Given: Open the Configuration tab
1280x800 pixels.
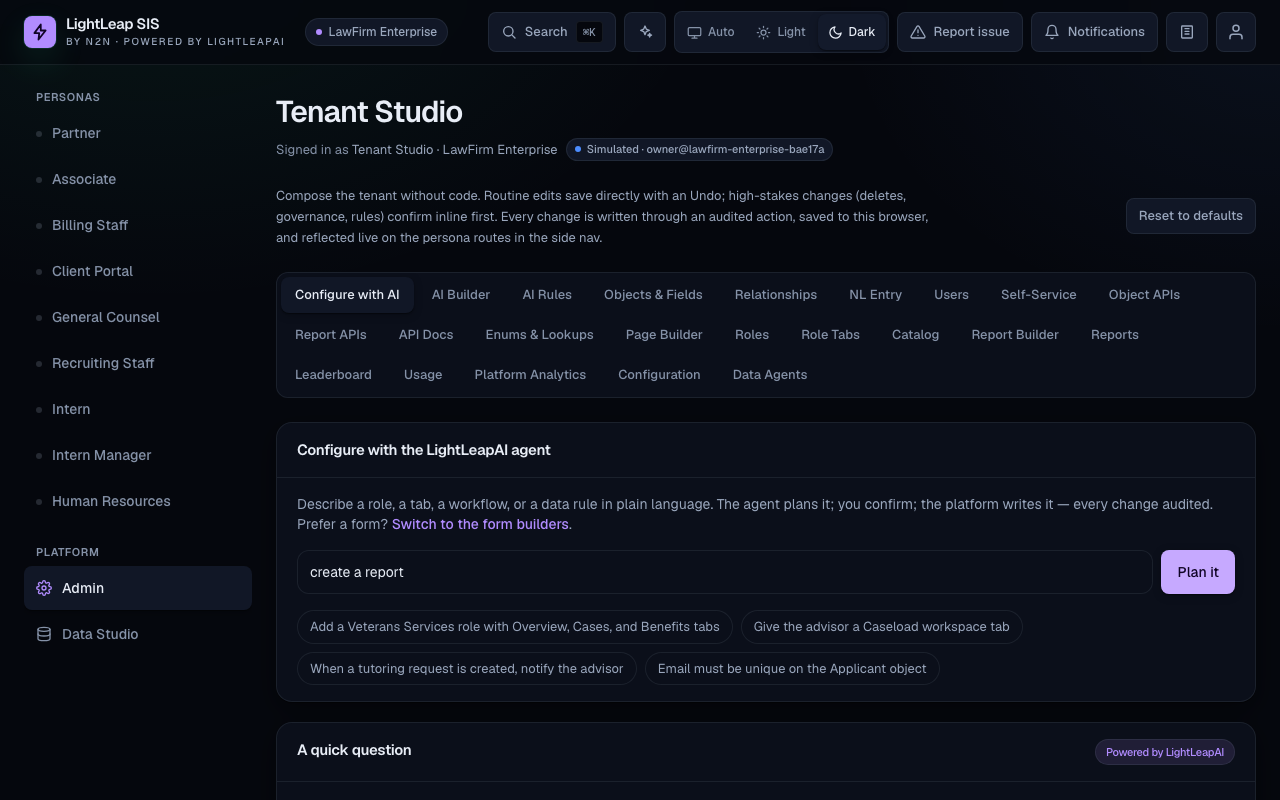Looking at the screenshot, I should [x=659, y=375].
